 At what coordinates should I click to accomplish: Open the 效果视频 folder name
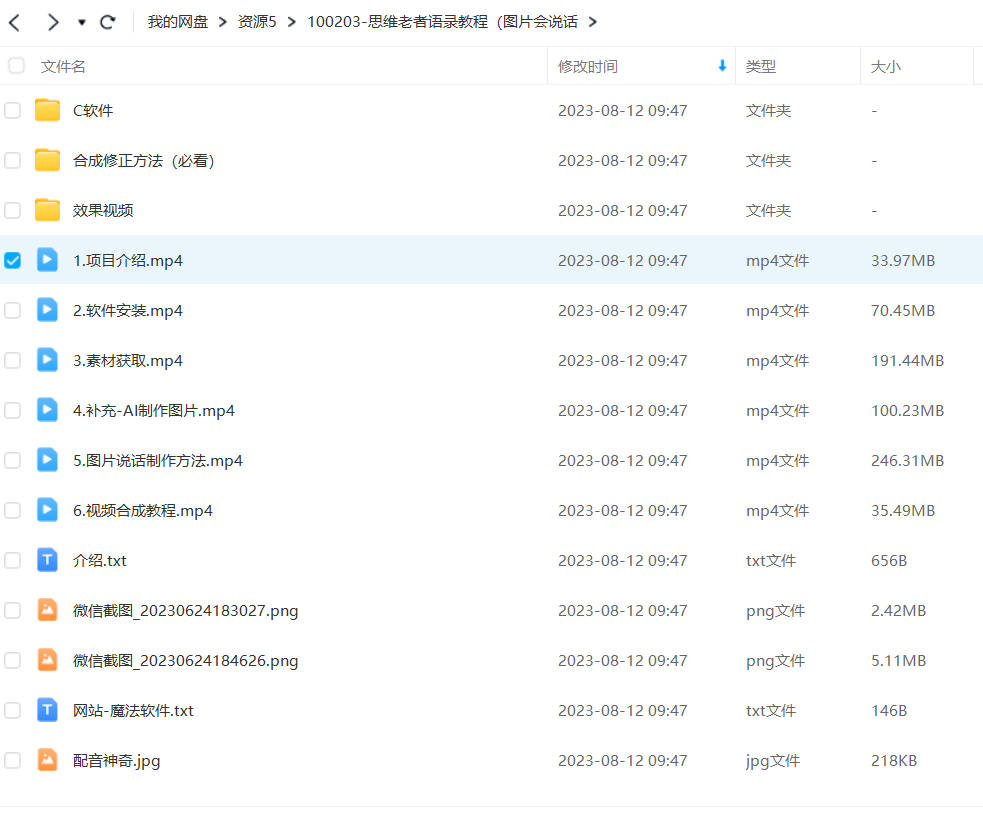coord(103,210)
